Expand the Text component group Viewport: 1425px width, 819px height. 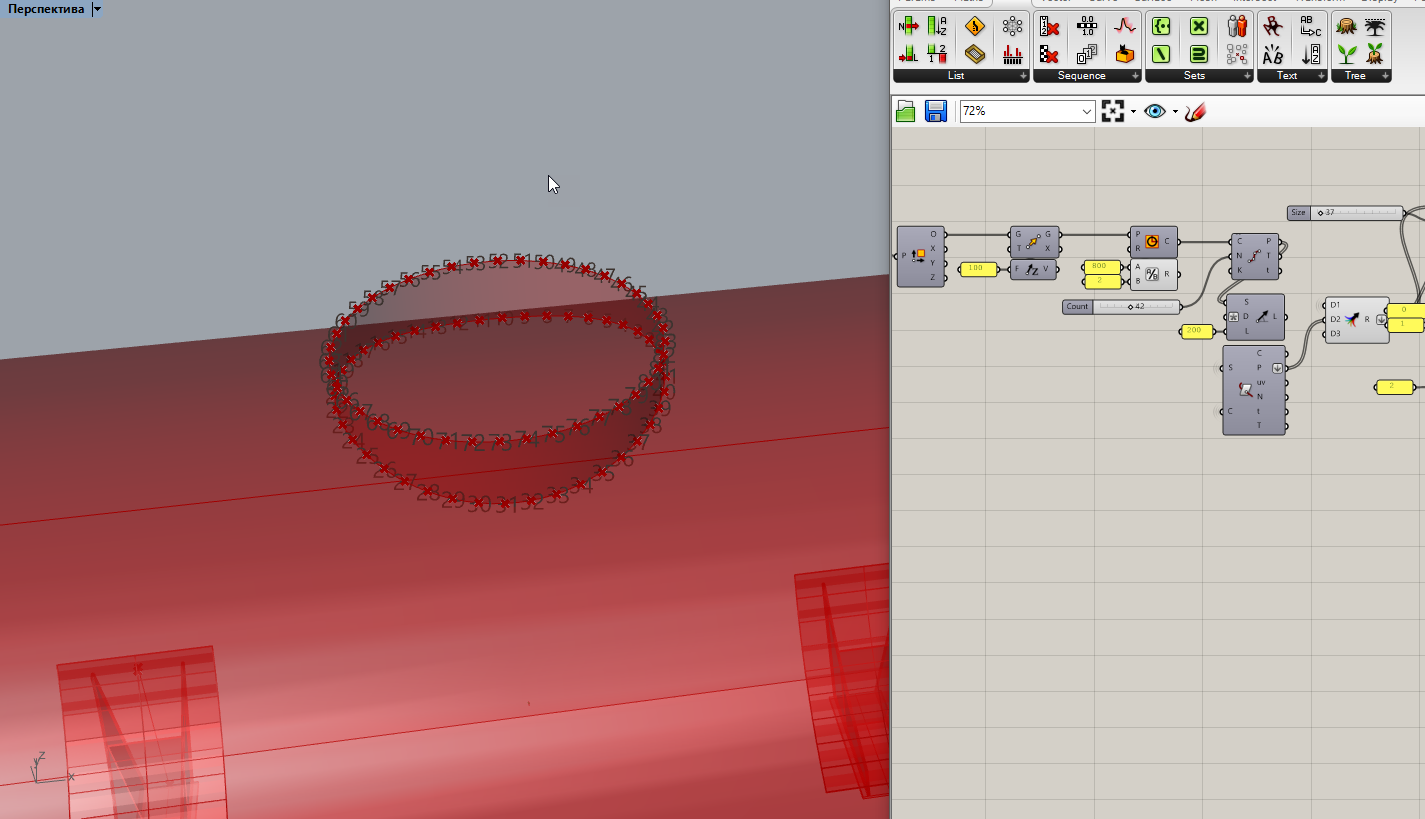point(1321,76)
